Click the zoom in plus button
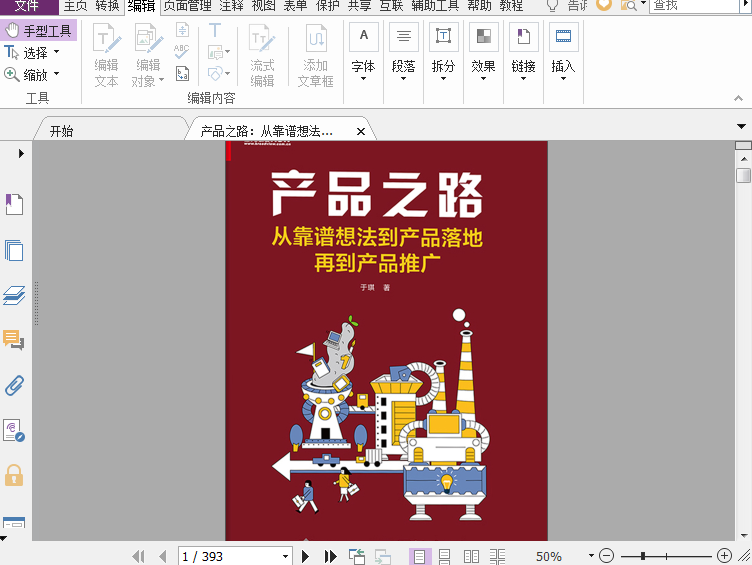This screenshot has width=752, height=565. [724, 556]
